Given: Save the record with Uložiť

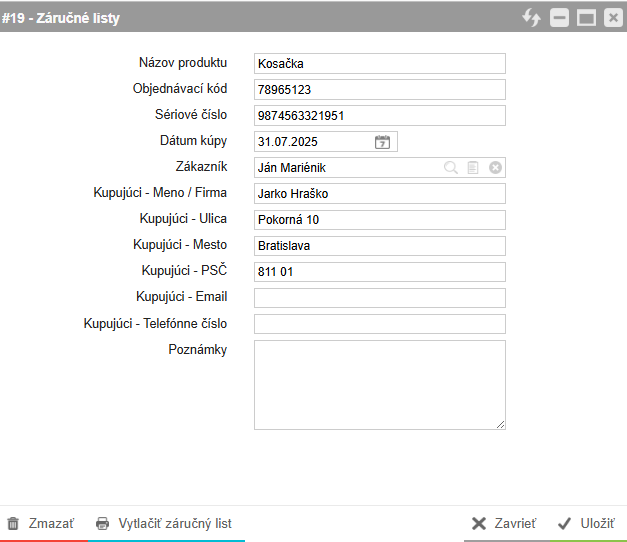Looking at the screenshot, I should click(587, 523).
